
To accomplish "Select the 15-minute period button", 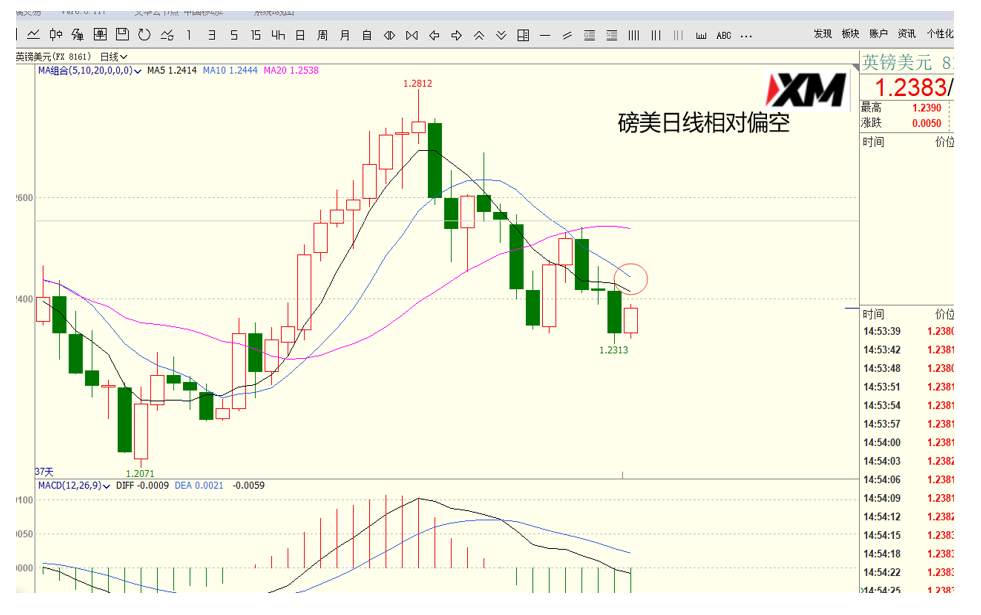I will pos(255,36).
